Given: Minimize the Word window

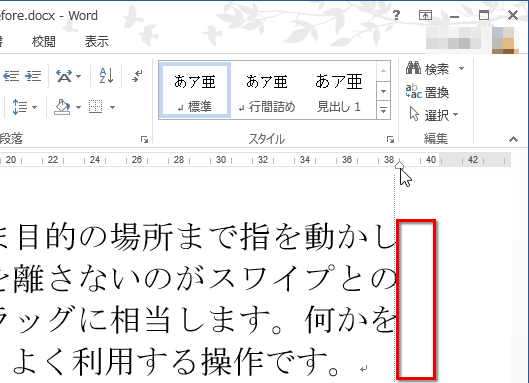Looking at the screenshot, I should pyautogui.click(x=454, y=16).
